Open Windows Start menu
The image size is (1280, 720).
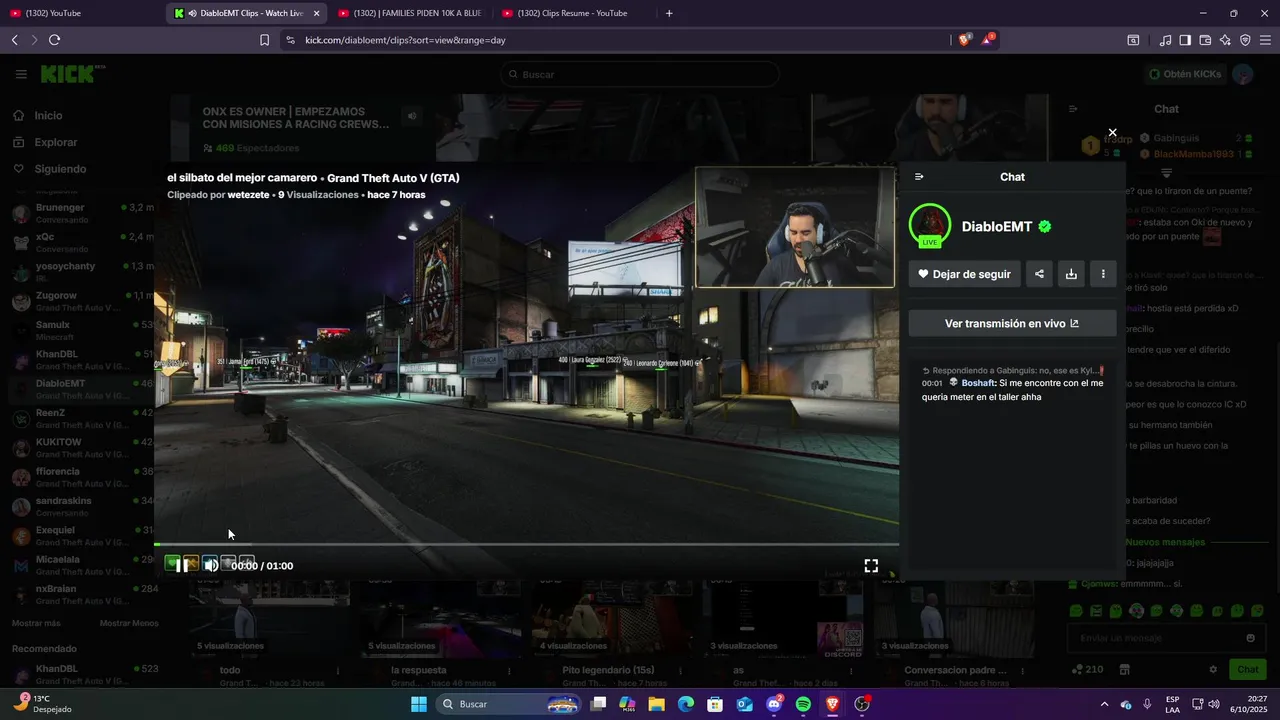pyautogui.click(x=418, y=704)
